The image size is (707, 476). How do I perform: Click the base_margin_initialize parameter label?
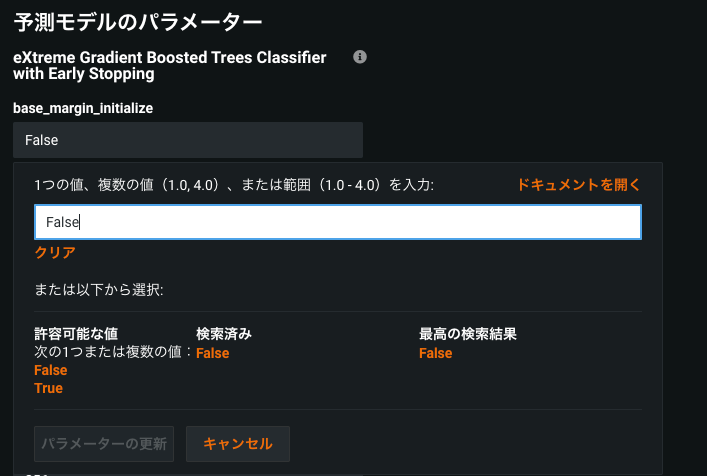pos(83,108)
